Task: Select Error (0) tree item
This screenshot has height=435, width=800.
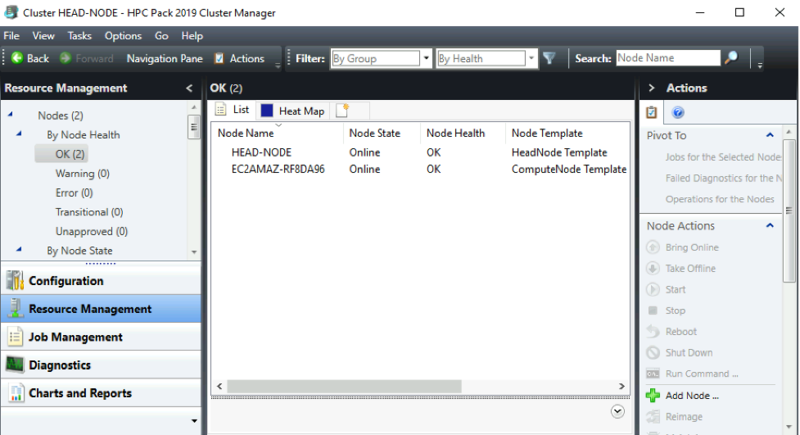Action: pos(74,193)
